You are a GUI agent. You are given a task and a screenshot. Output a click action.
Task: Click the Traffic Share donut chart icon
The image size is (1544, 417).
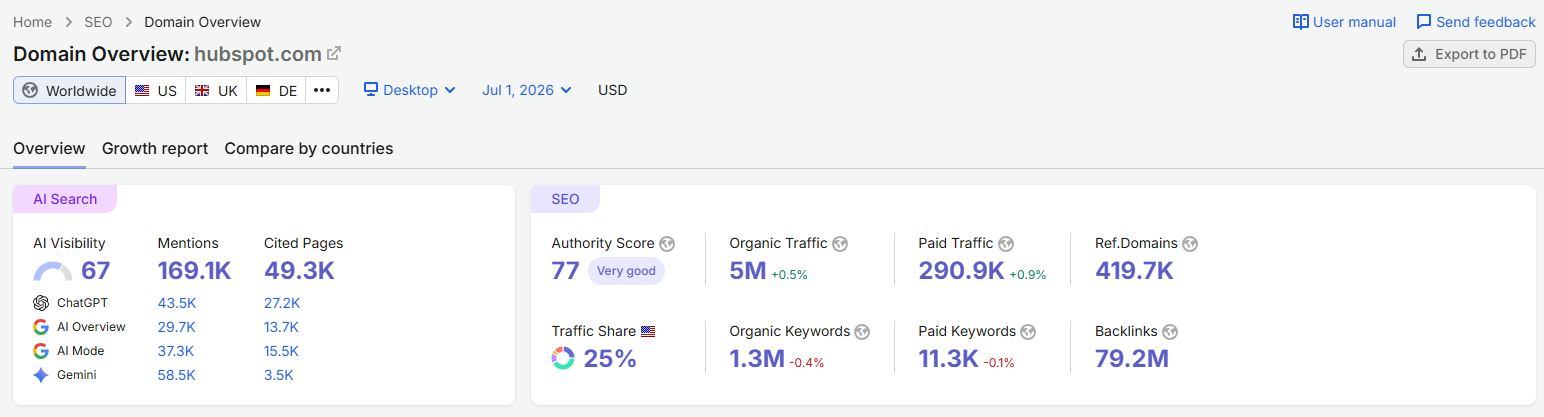563,358
